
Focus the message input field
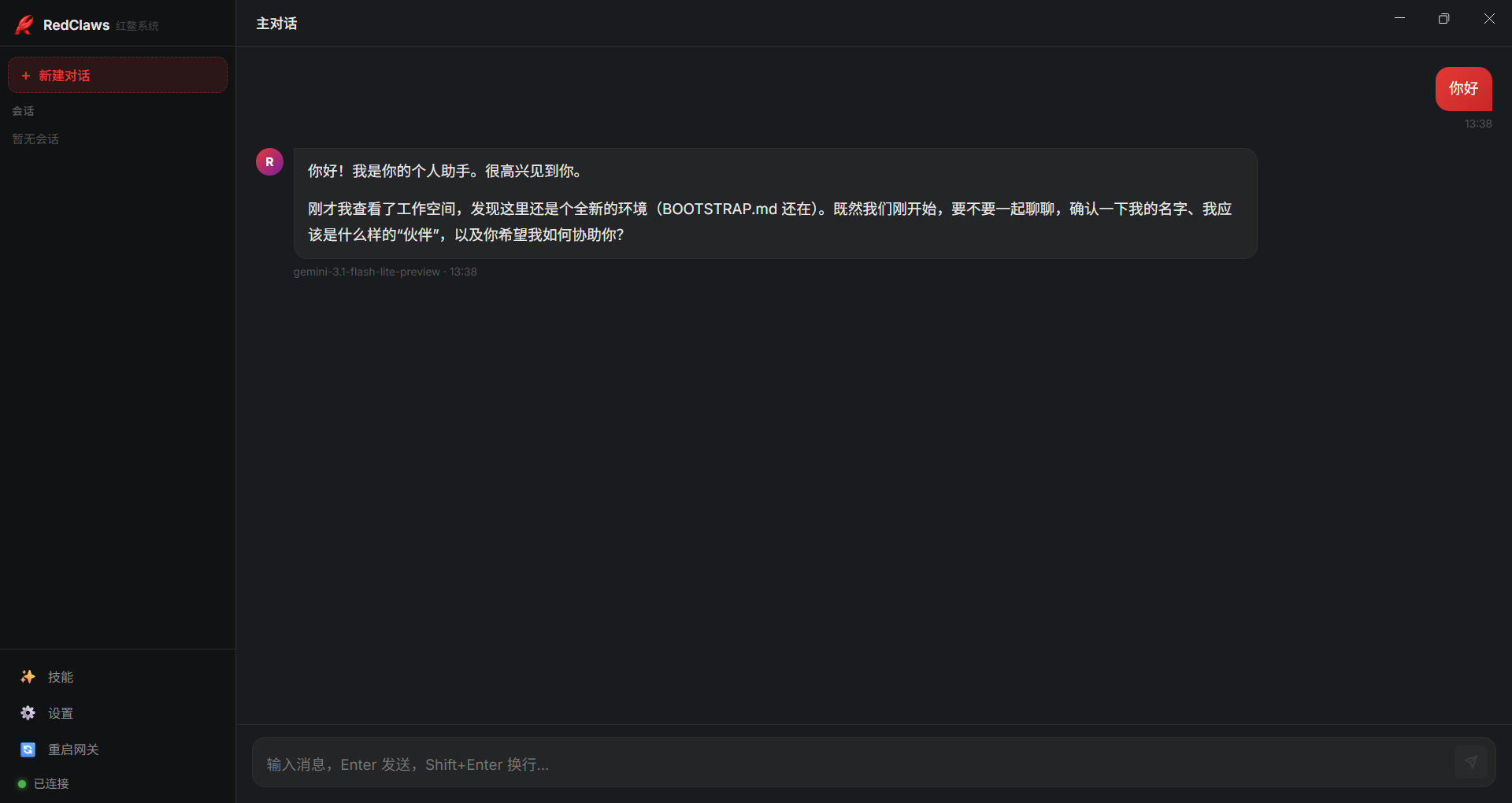click(854, 763)
